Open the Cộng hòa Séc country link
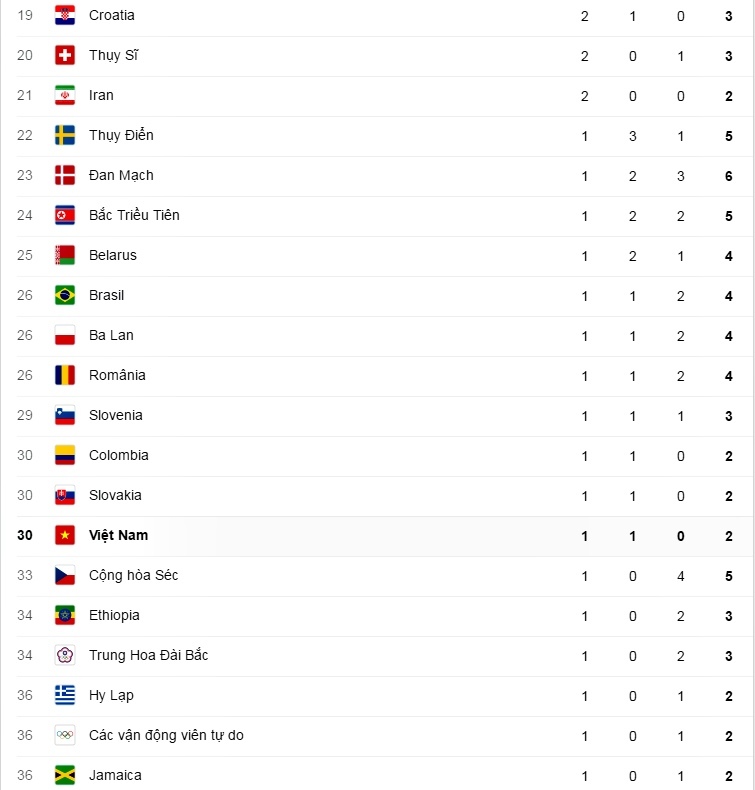 click(133, 575)
